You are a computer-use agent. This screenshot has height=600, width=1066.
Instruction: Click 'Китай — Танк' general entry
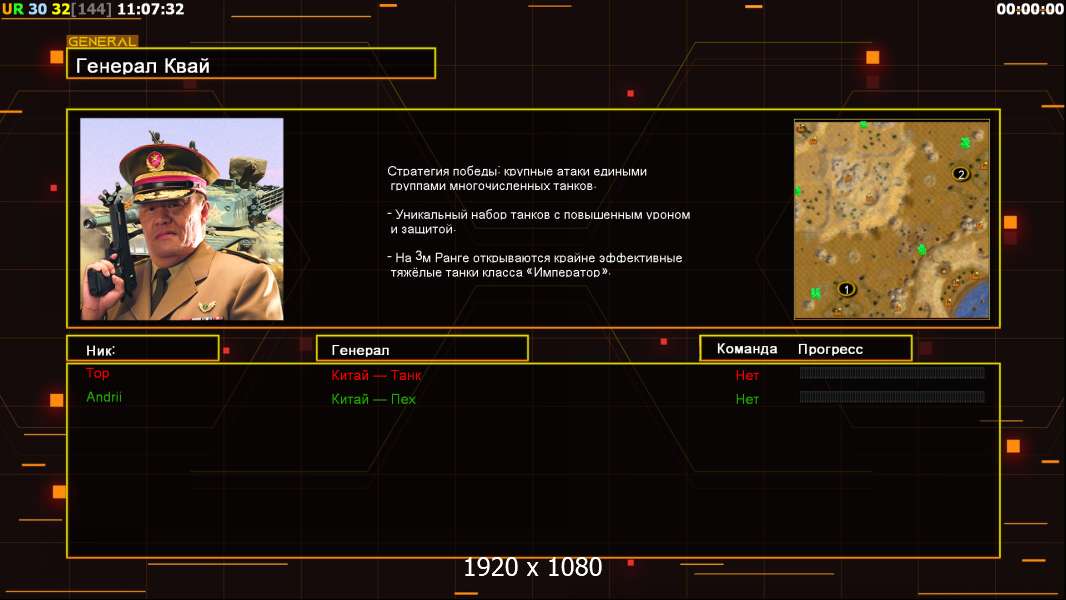[376, 376]
